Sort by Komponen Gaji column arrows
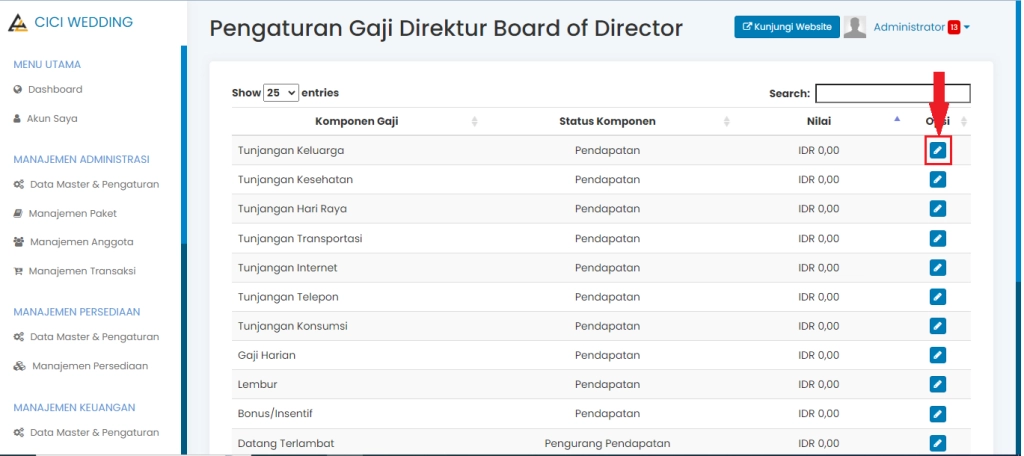 (x=475, y=122)
